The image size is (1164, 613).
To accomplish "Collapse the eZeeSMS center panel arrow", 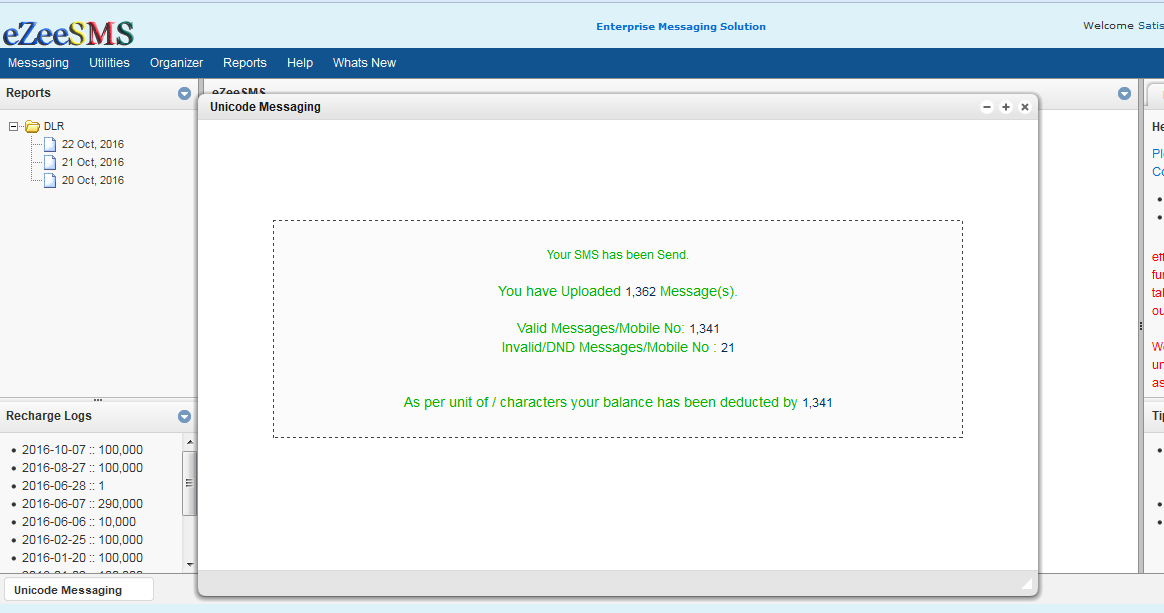I will (x=1124, y=94).
